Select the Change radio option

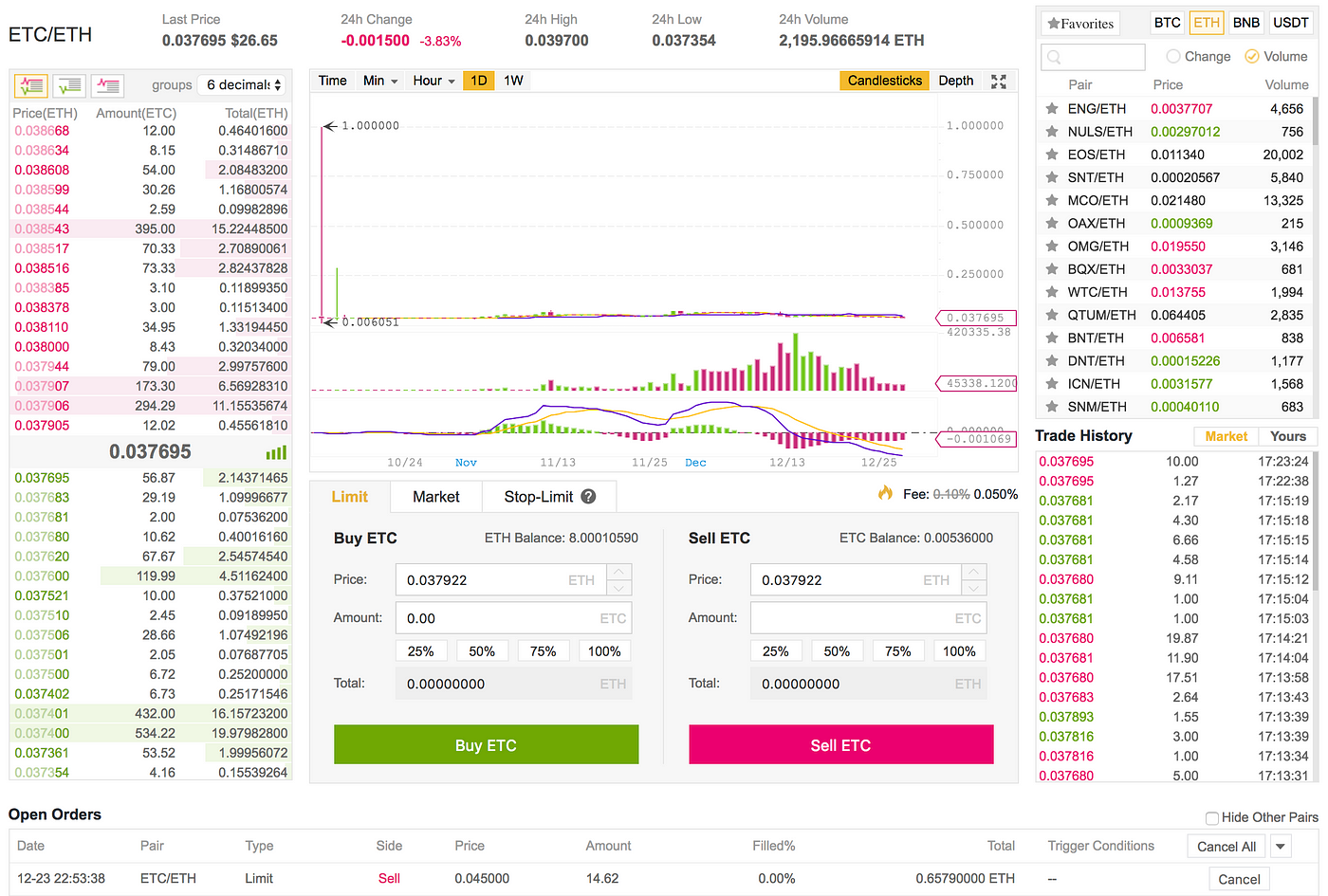click(1173, 57)
